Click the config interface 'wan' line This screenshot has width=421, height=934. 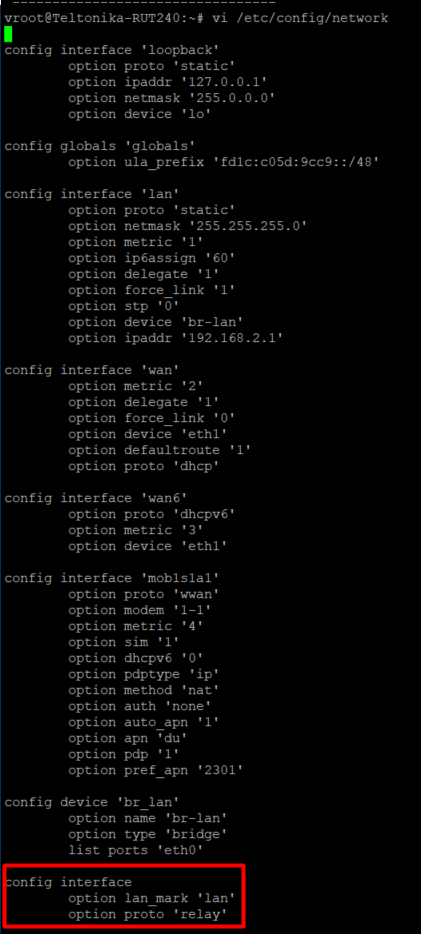(x=88, y=369)
